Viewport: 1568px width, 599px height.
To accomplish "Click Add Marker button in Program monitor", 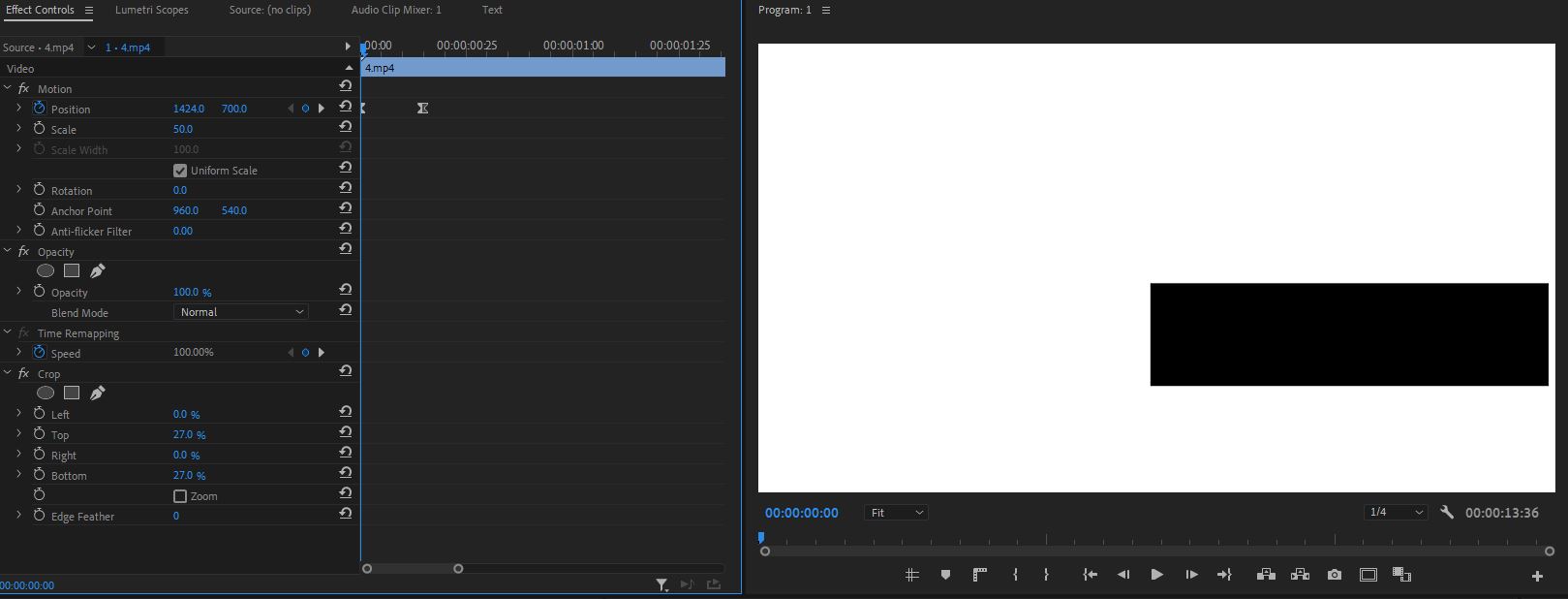I will [945, 575].
